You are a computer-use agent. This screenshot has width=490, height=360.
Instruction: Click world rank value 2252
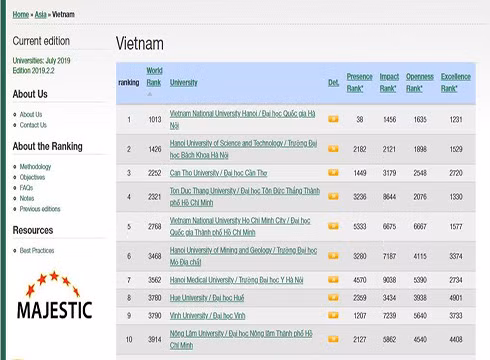coord(155,173)
